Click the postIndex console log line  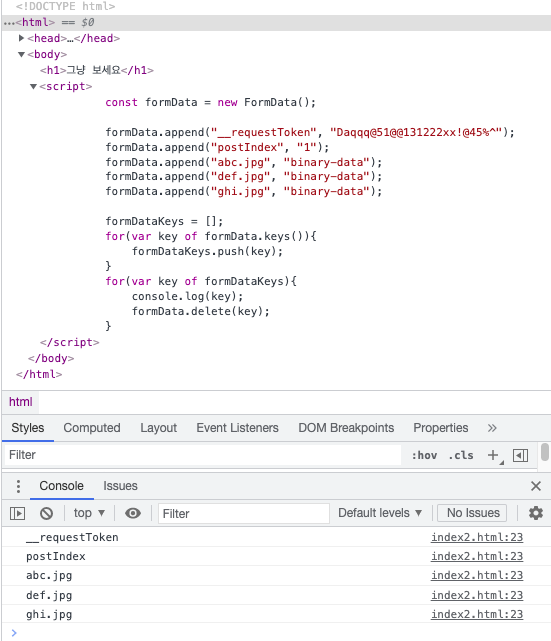(x=56, y=556)
